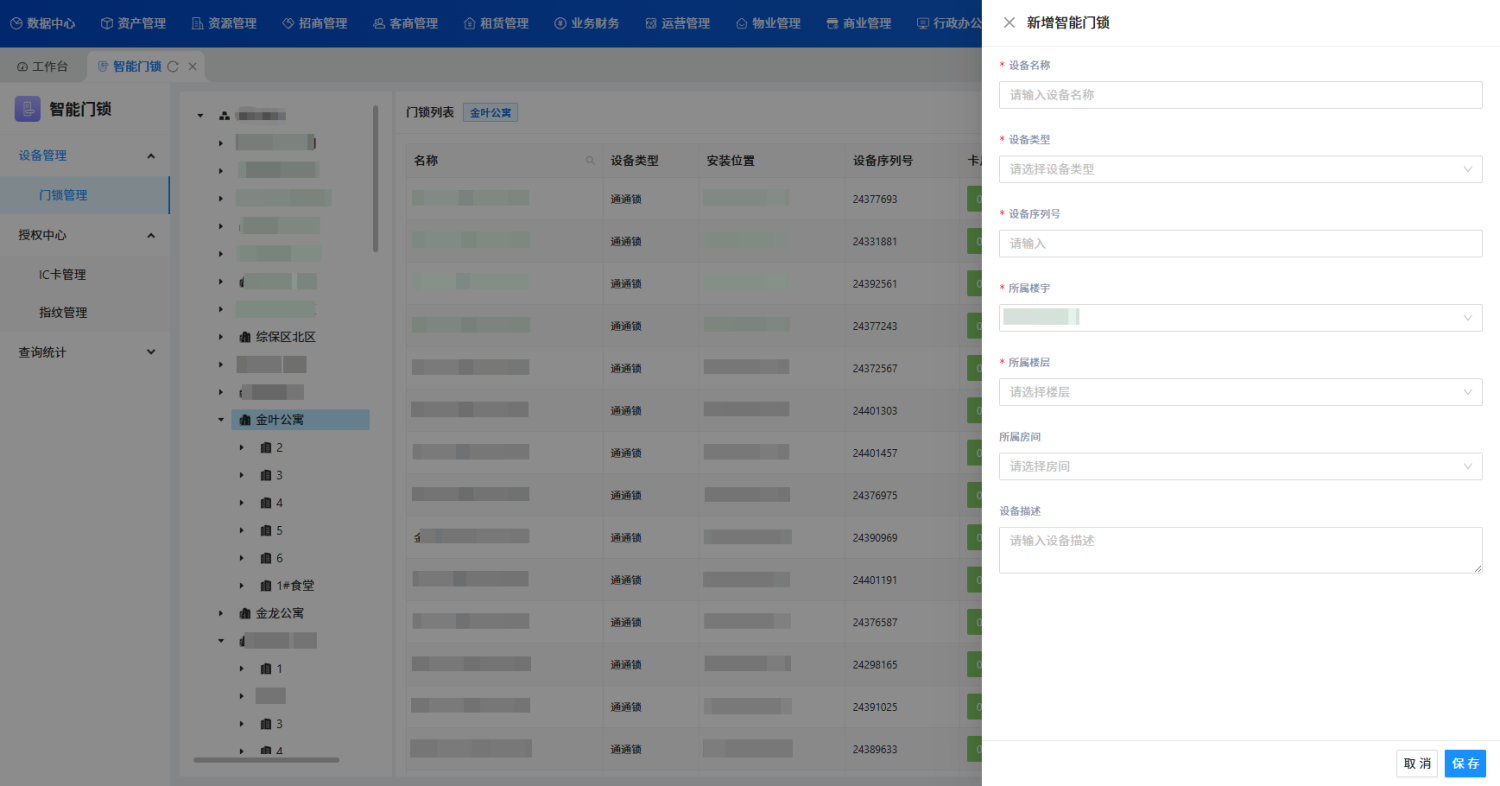The width and height of the screenshot is (1500, 786).
Task: Click the search icon in 名称 column header
Action: [x=590, y=161]
